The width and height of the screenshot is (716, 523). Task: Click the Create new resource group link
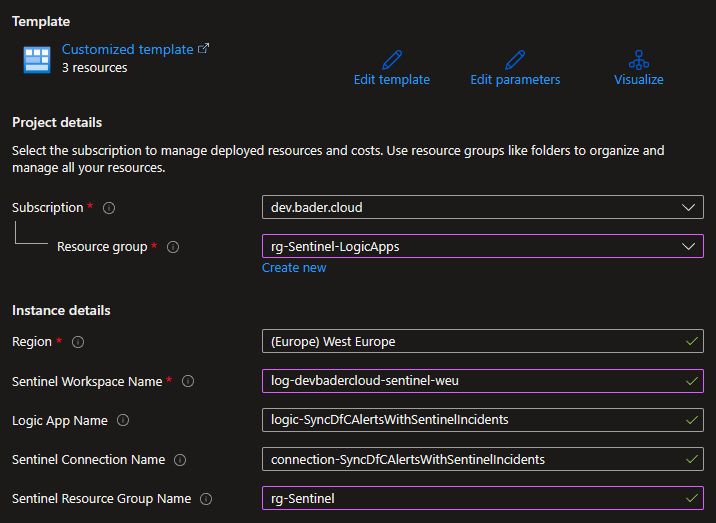(294, 268)
